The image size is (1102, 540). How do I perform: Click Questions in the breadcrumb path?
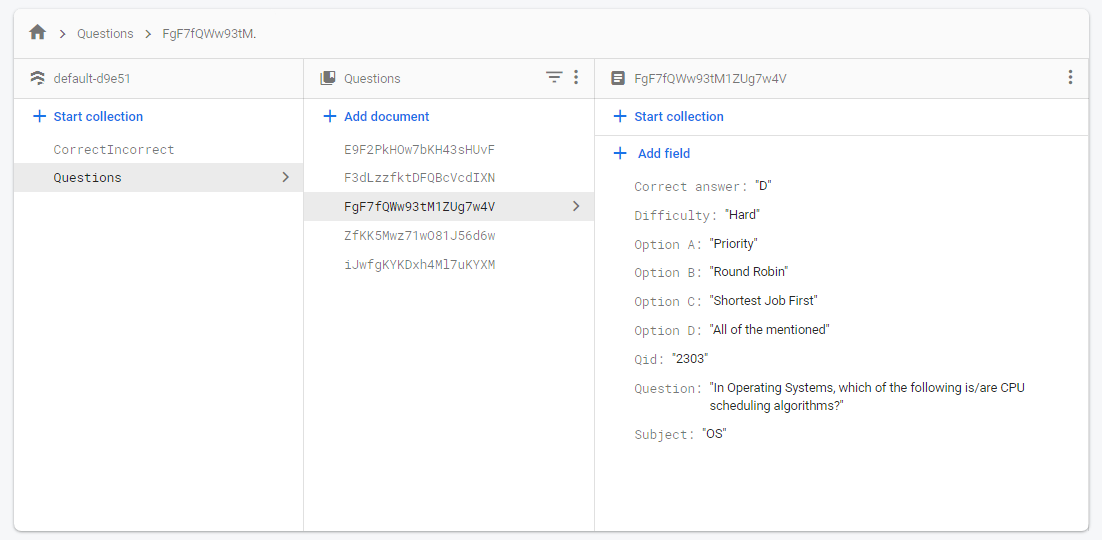pos(105,34)
